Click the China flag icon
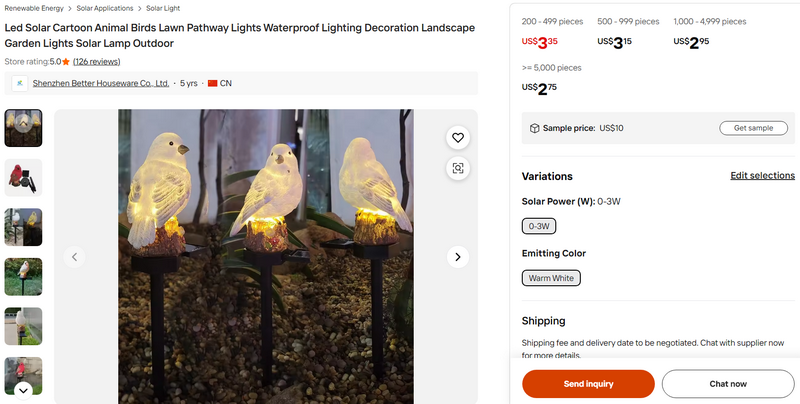 212,83
